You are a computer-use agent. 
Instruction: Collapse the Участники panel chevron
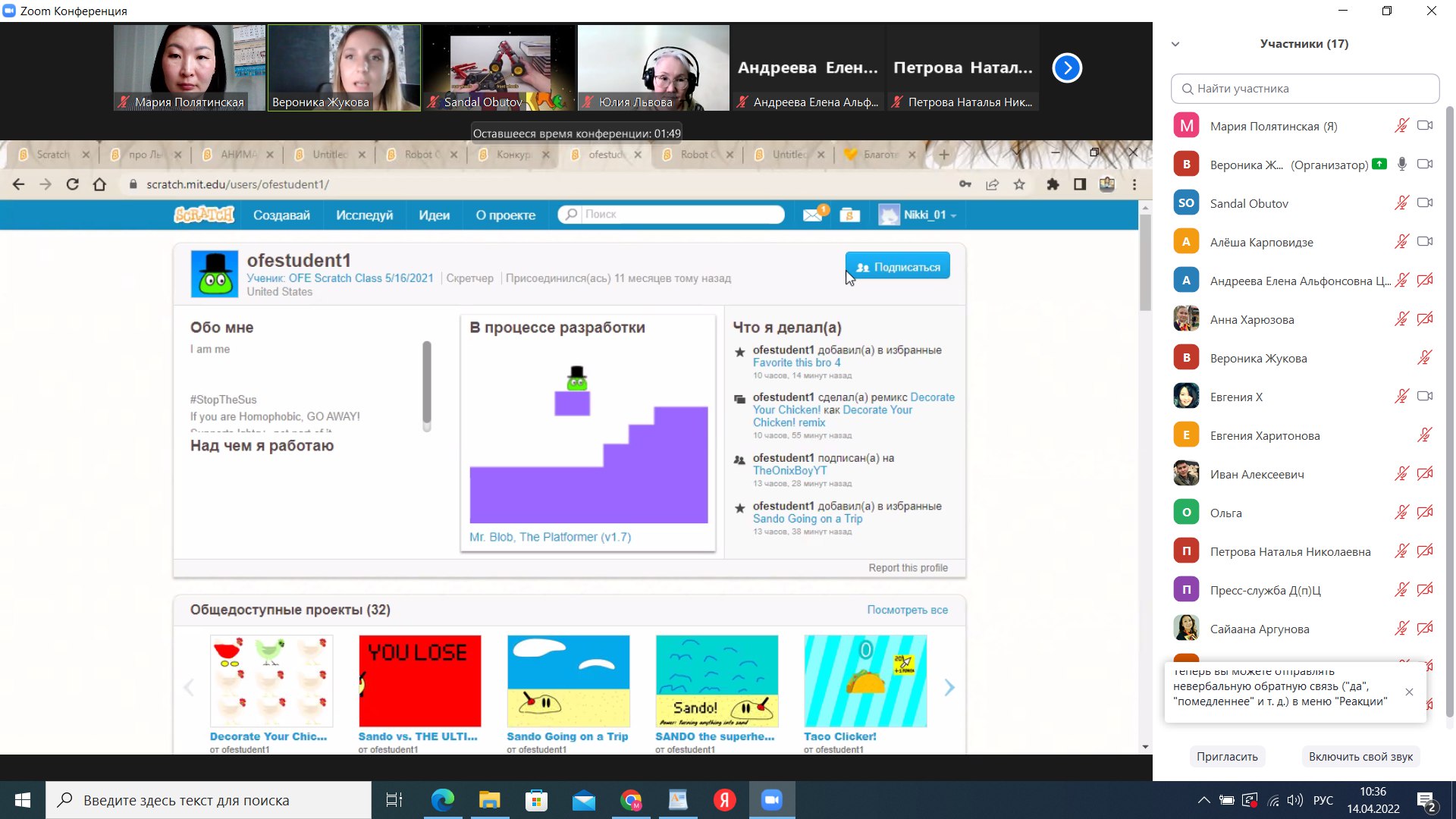(x=1175, y=44)
